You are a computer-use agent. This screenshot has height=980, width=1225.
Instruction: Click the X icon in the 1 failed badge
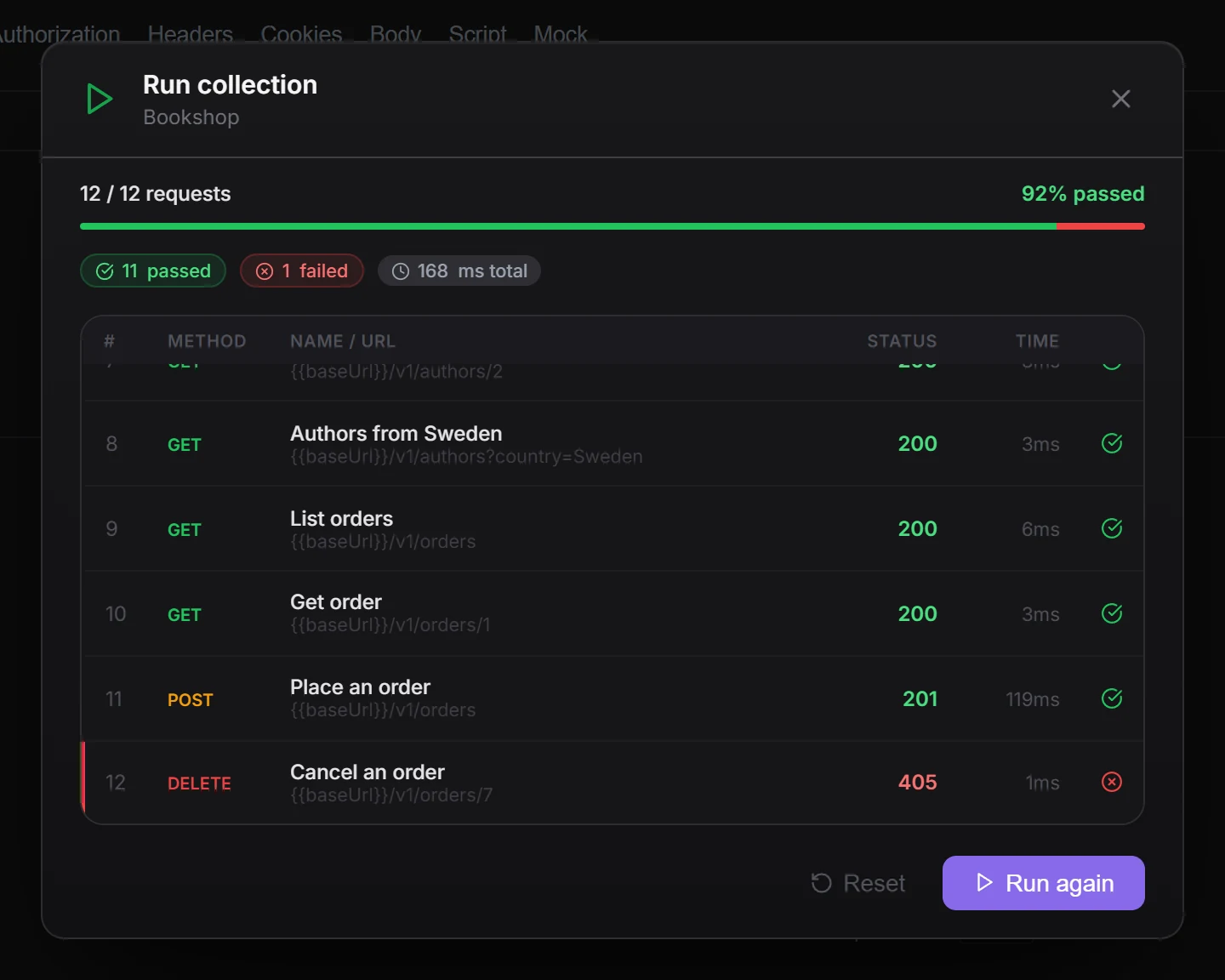tap(265, 271)
